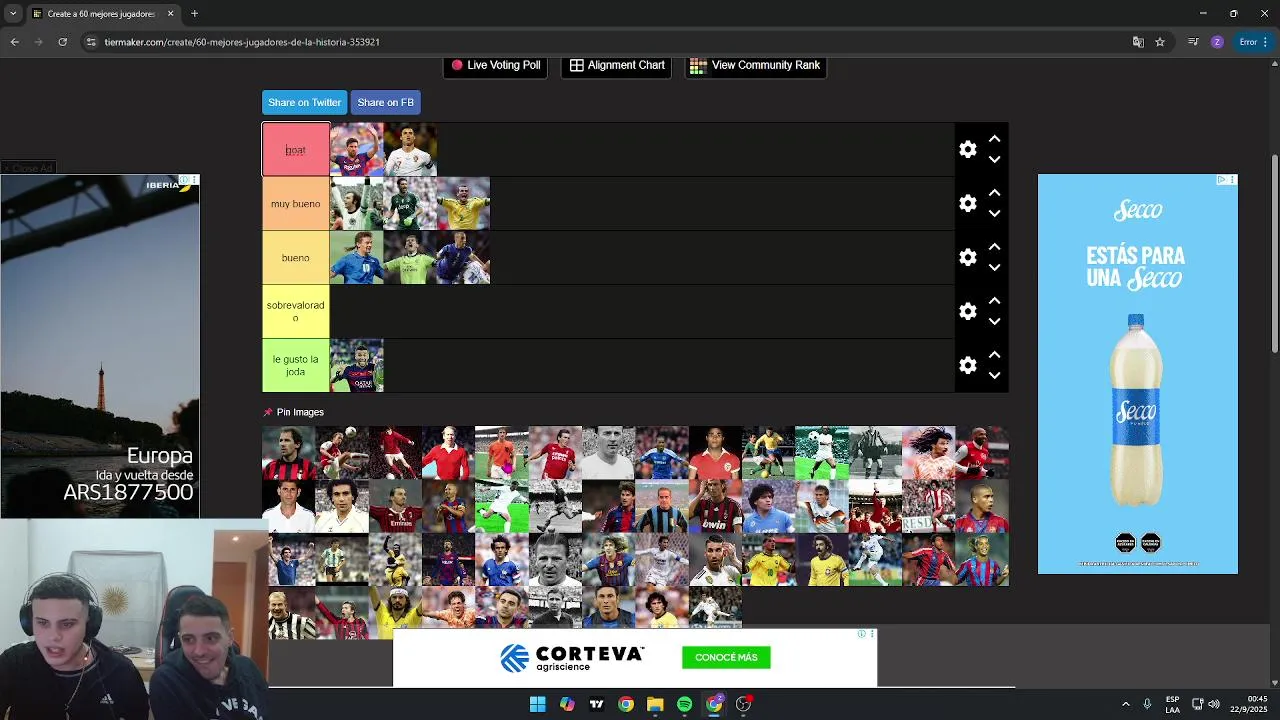Move le gusto la joda row up arrow
Image resolution: width=1280 pixels, height=720 pixels.
994,355
